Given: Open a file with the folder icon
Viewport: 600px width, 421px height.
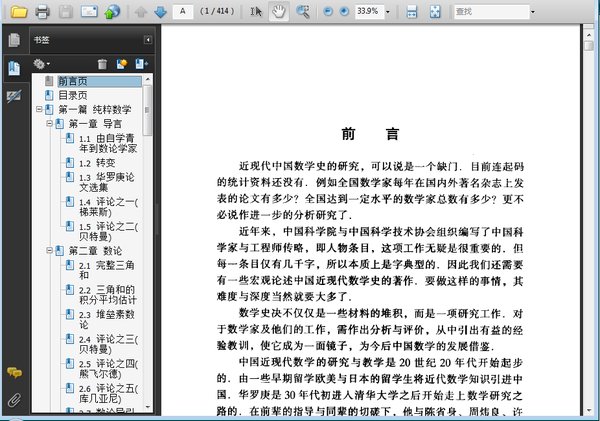Looking at the screenshot, I should tap(18, 12).
